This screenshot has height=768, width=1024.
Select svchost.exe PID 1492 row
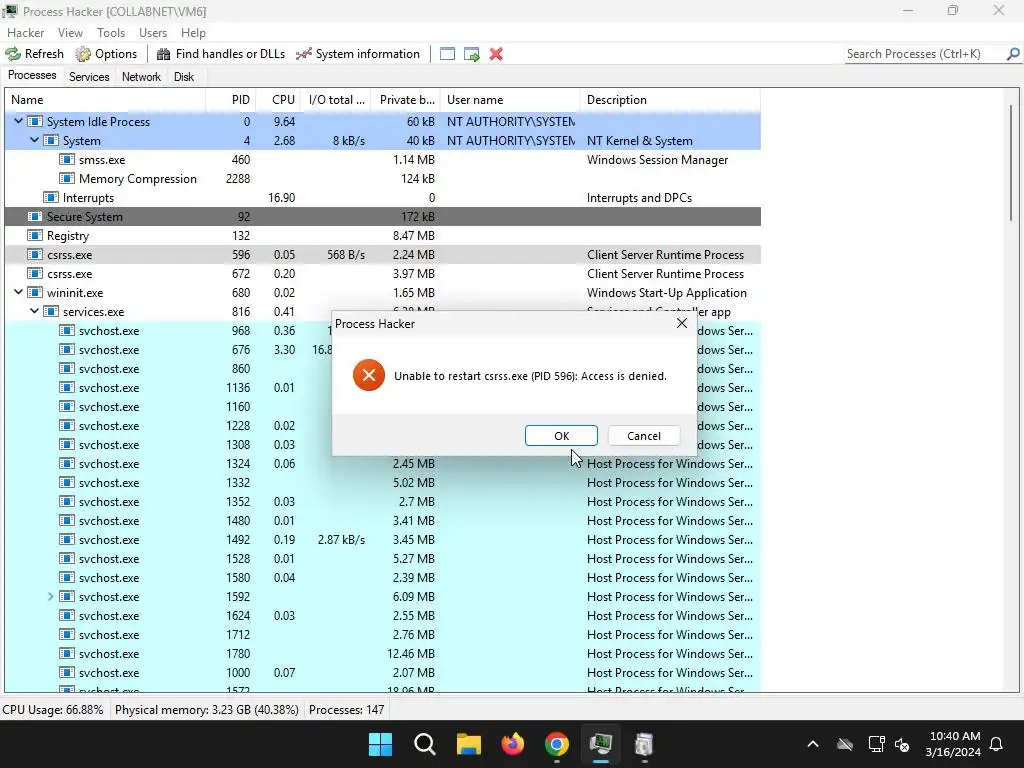coord(383,539)
